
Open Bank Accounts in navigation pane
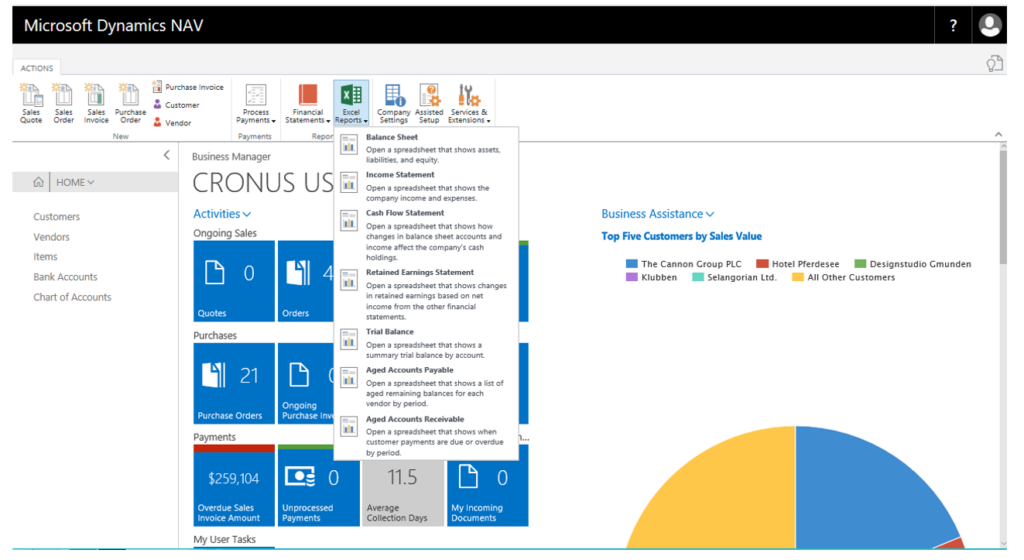[x=65, y=277]
